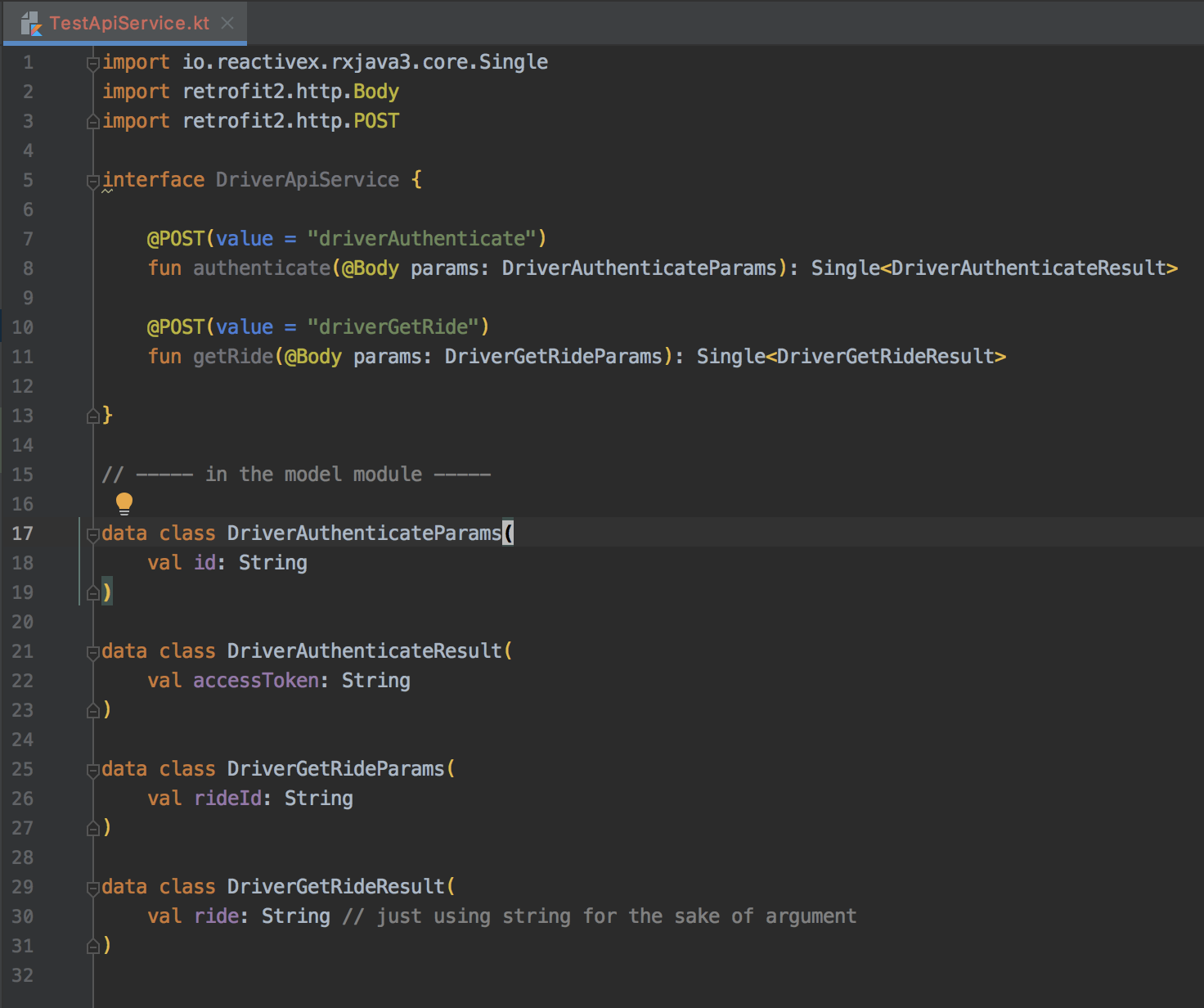
Task: Click fold end marker at line 19
Action: pos(93,593)
